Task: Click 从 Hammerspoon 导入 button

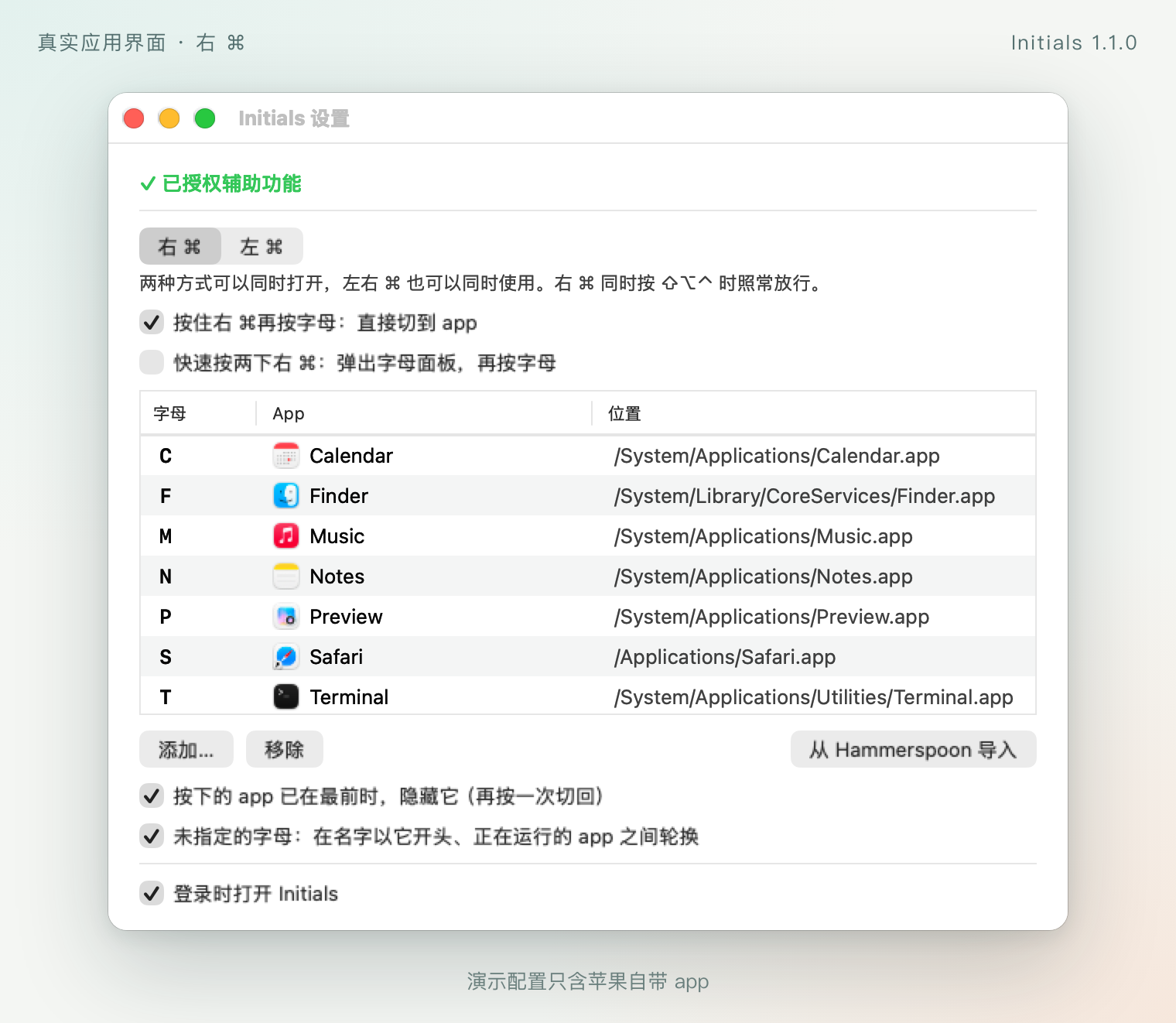Action: (x=913, y=749)
